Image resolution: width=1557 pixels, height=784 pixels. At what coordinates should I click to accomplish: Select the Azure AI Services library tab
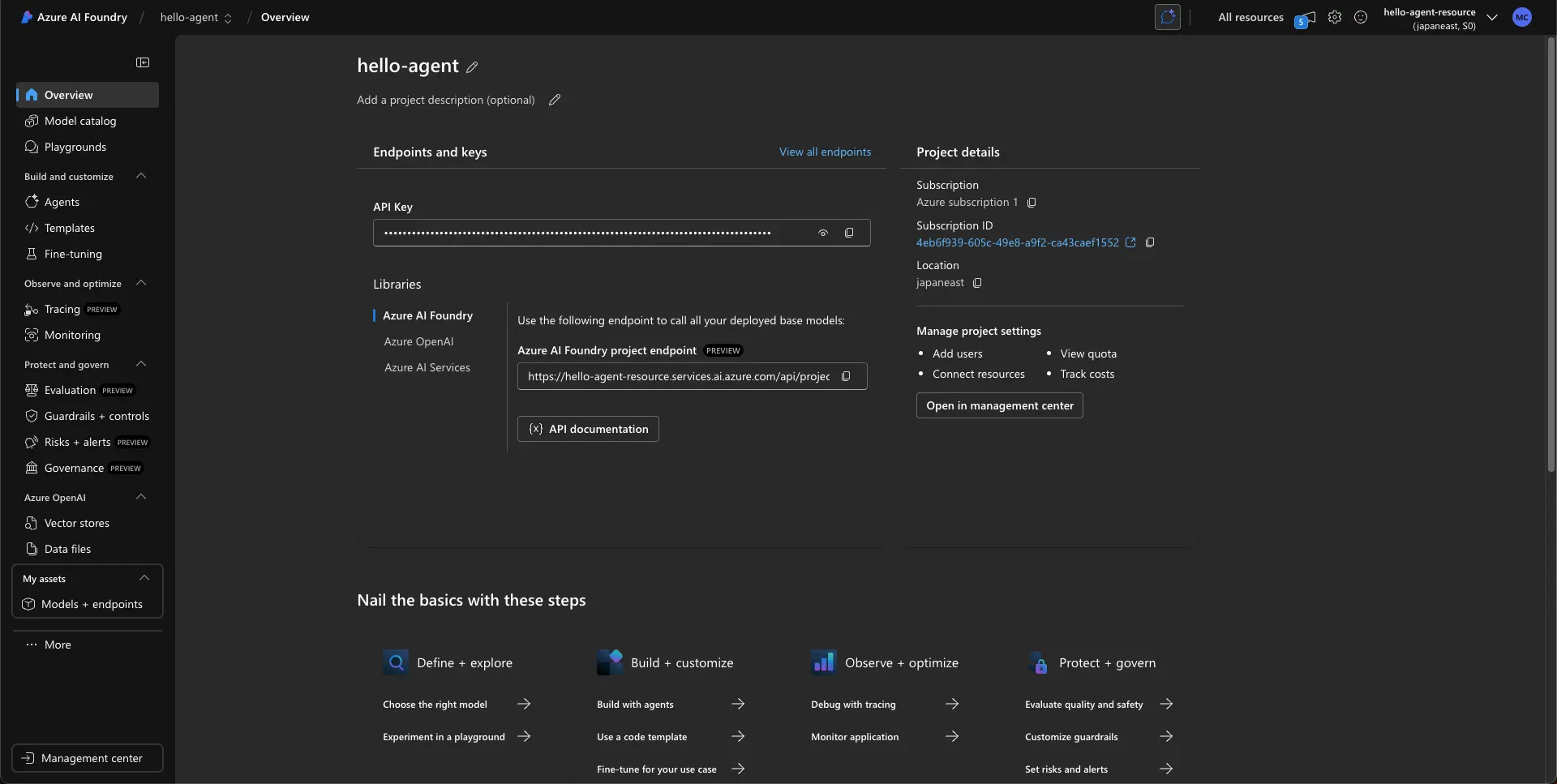(x=427, y=367)
